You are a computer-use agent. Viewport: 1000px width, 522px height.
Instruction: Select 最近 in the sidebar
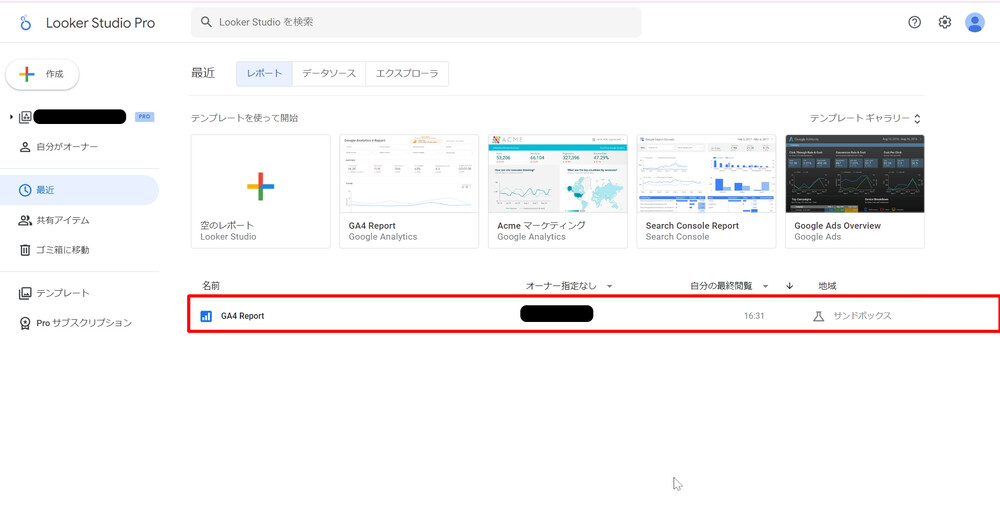coord(79,190)
